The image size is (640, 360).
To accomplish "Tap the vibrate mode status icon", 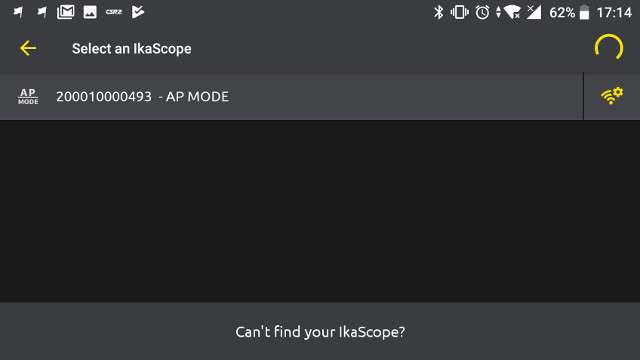I will [459, 12].
